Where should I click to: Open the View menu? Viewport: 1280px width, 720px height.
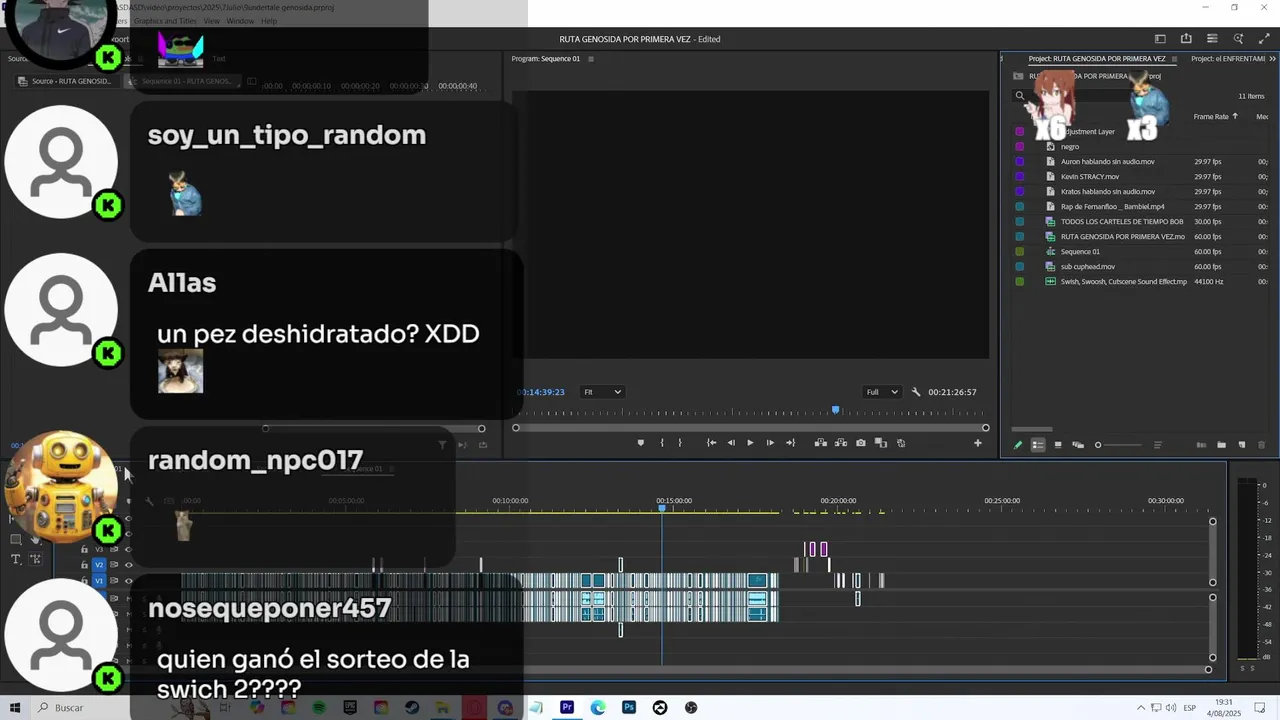[x=212, y=21]
